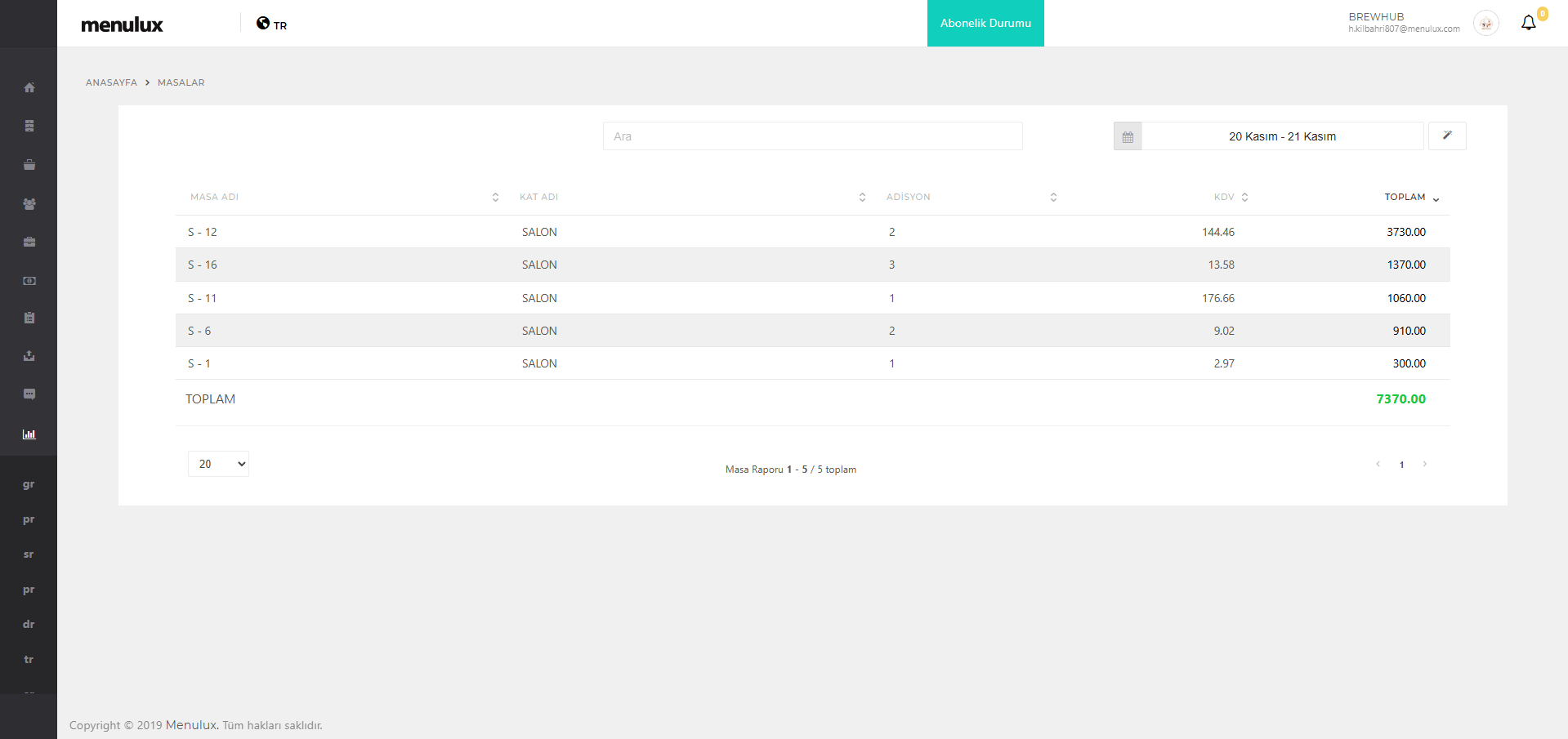The image size is (1568, 739).
Task: Open the TR language selector
Action: pyautogui.click(x=272, y=24)
